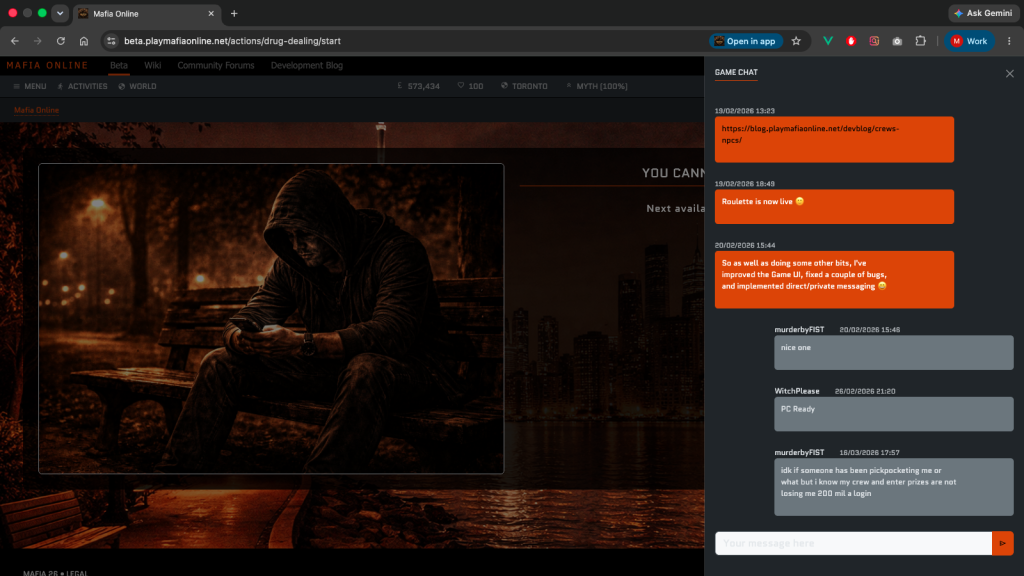Click the address bar URL

coord(232,41)
